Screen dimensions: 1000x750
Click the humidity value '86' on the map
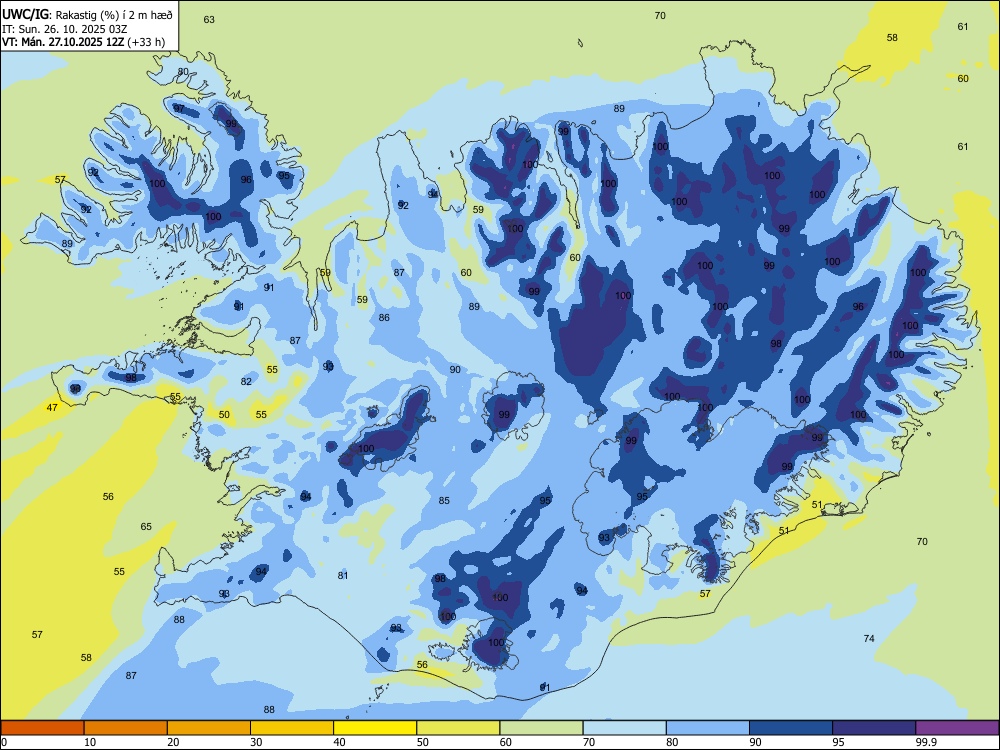click(x=384, y=318)
